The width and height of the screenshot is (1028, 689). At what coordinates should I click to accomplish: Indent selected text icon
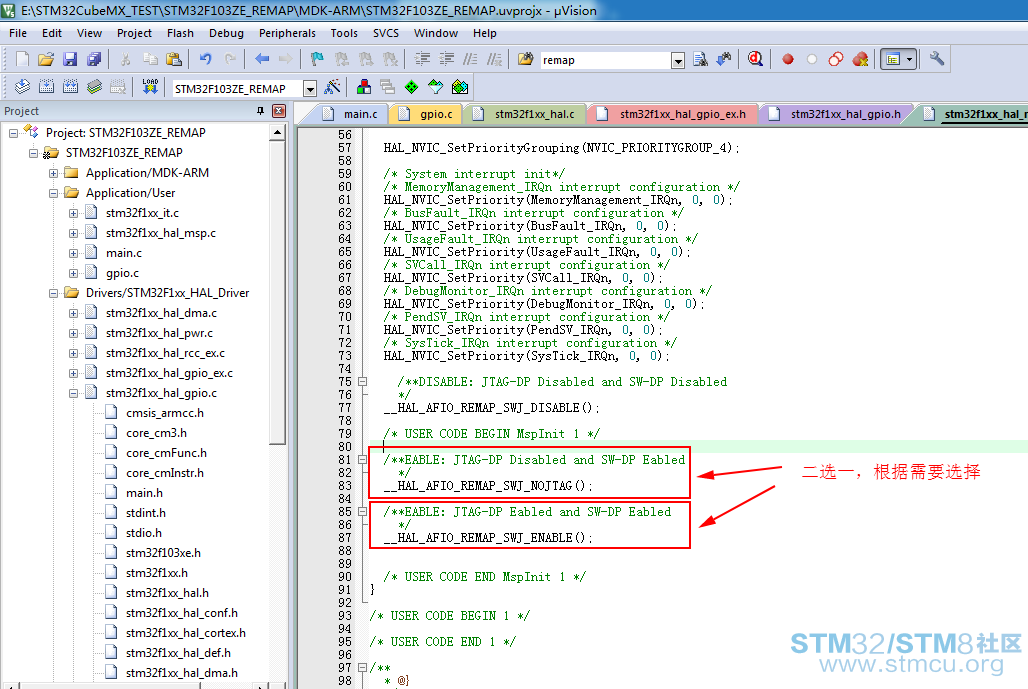(x=422, y=60)
